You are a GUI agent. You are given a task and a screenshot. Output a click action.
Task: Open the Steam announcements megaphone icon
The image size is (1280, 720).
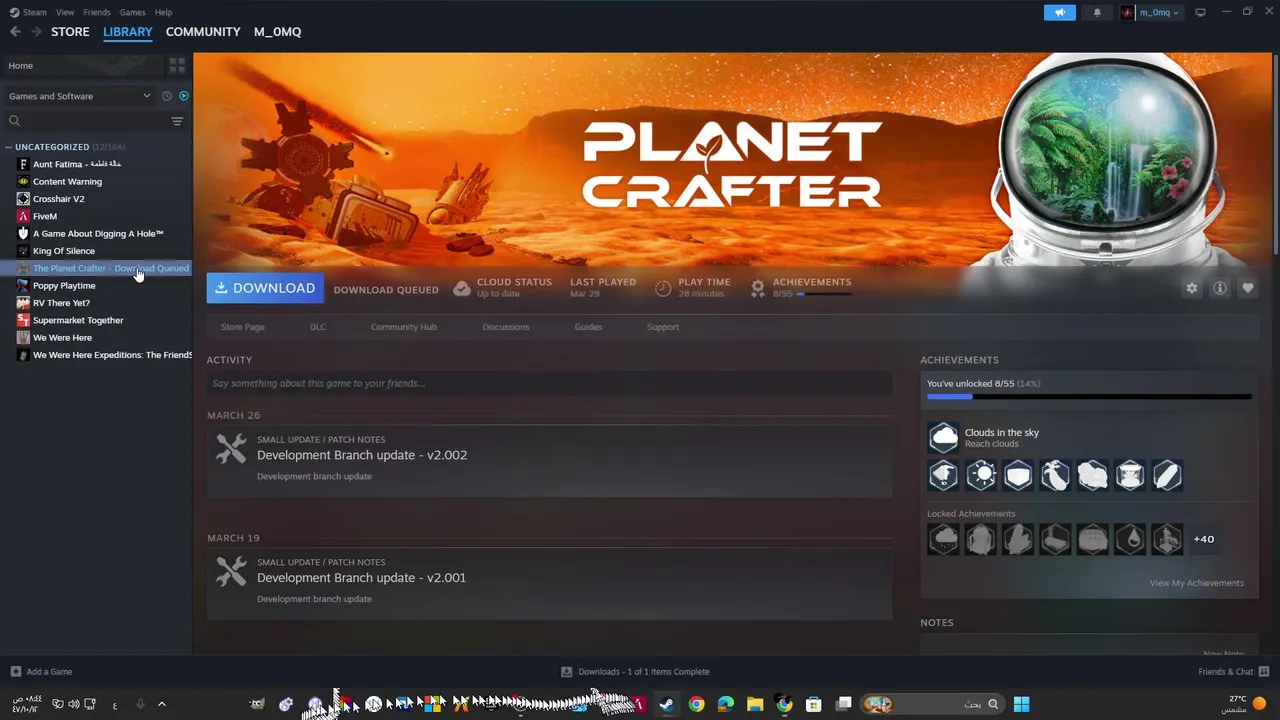tap(1059, 12)
